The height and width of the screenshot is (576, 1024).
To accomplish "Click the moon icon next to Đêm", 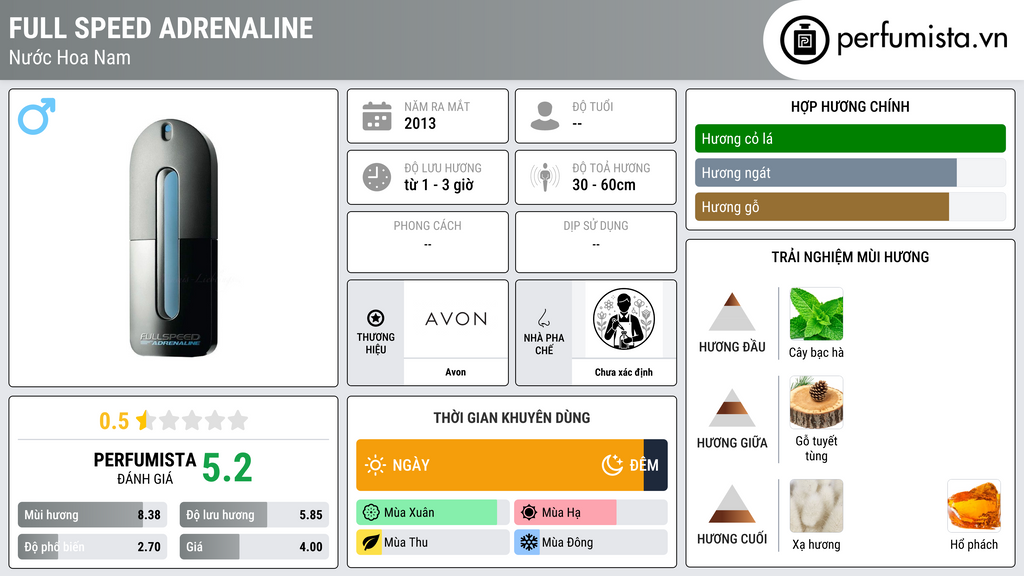I will coord(612,465).
